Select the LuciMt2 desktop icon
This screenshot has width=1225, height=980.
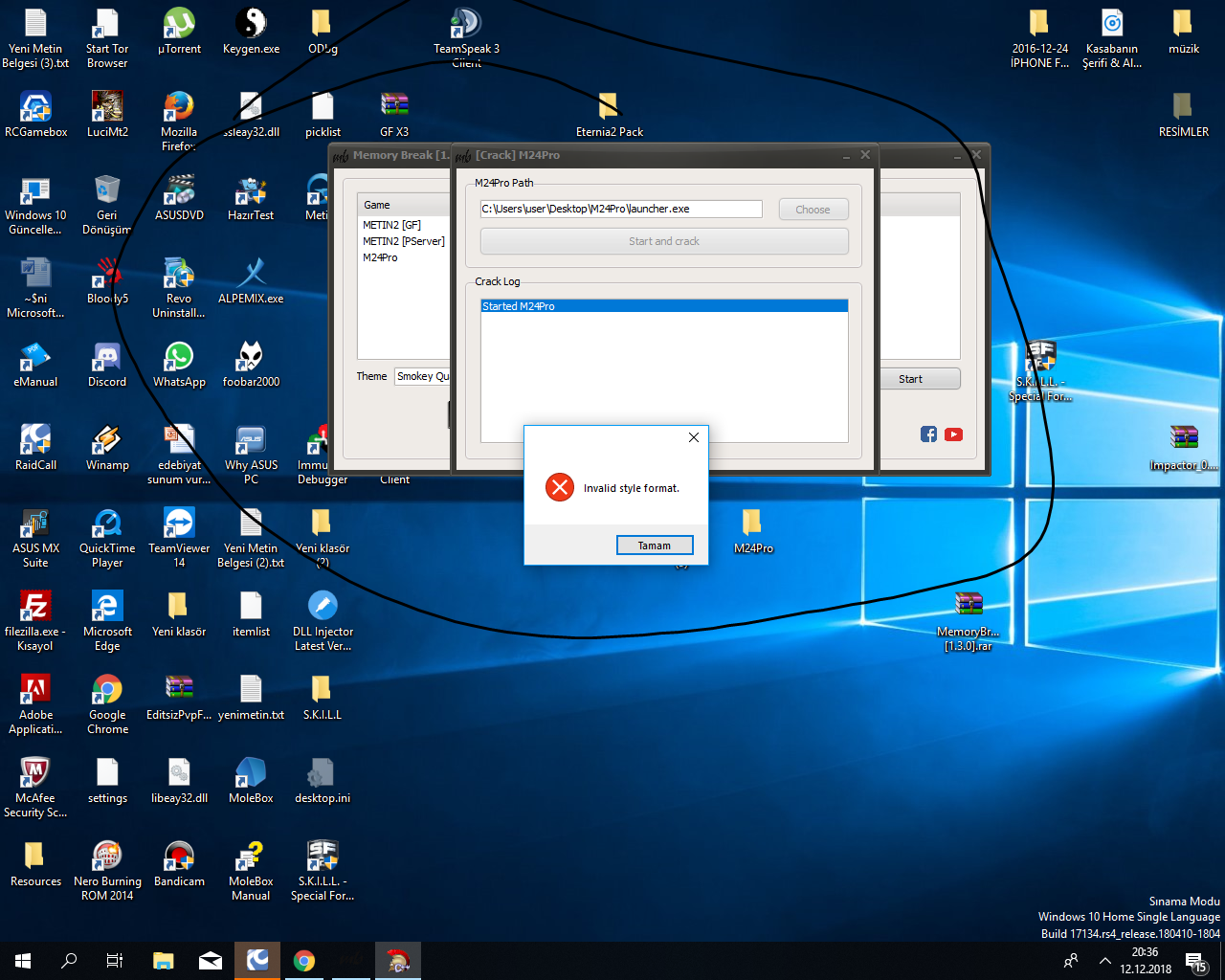[x=107, y=115]
